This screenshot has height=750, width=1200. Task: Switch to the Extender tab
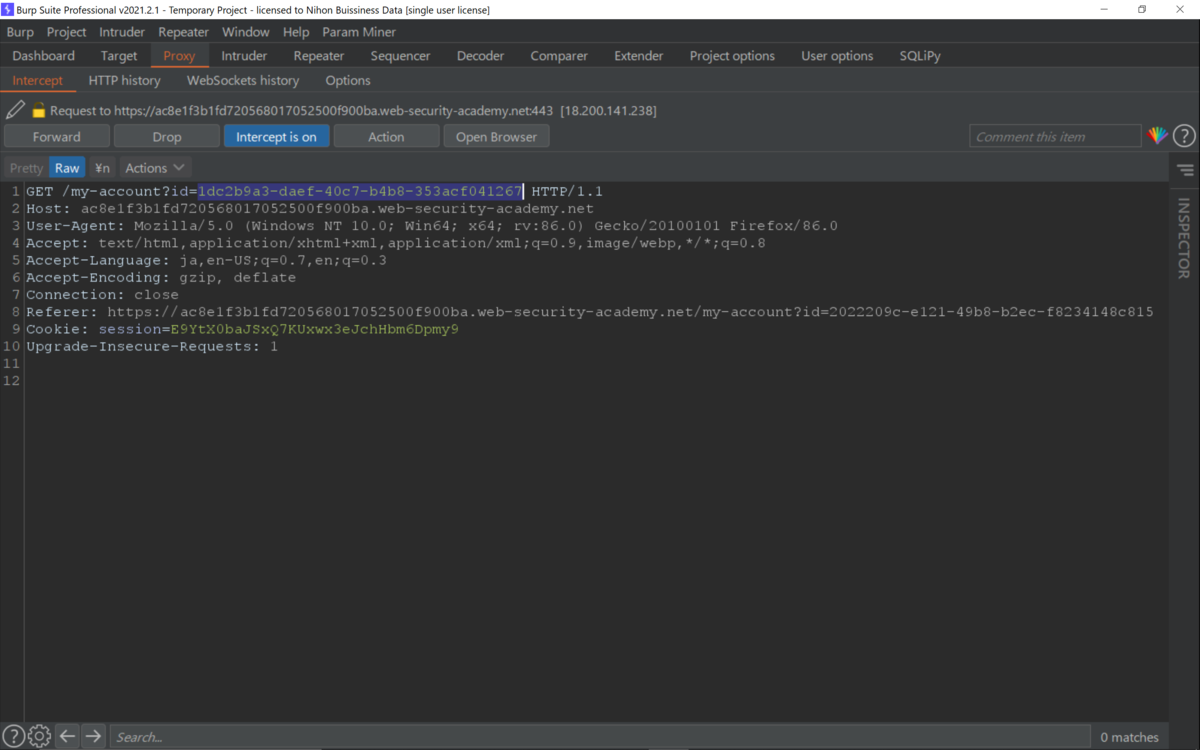639,56
